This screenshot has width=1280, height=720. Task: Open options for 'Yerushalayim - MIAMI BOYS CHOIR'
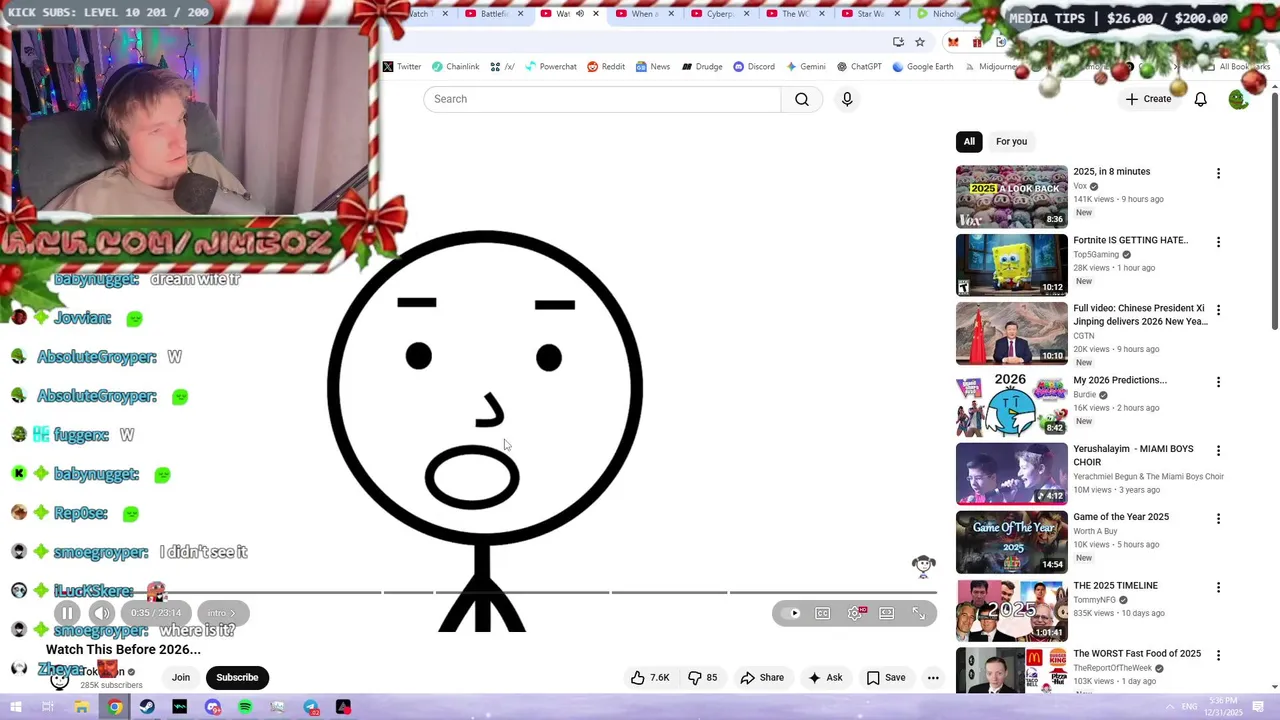tap(1218, 451)
